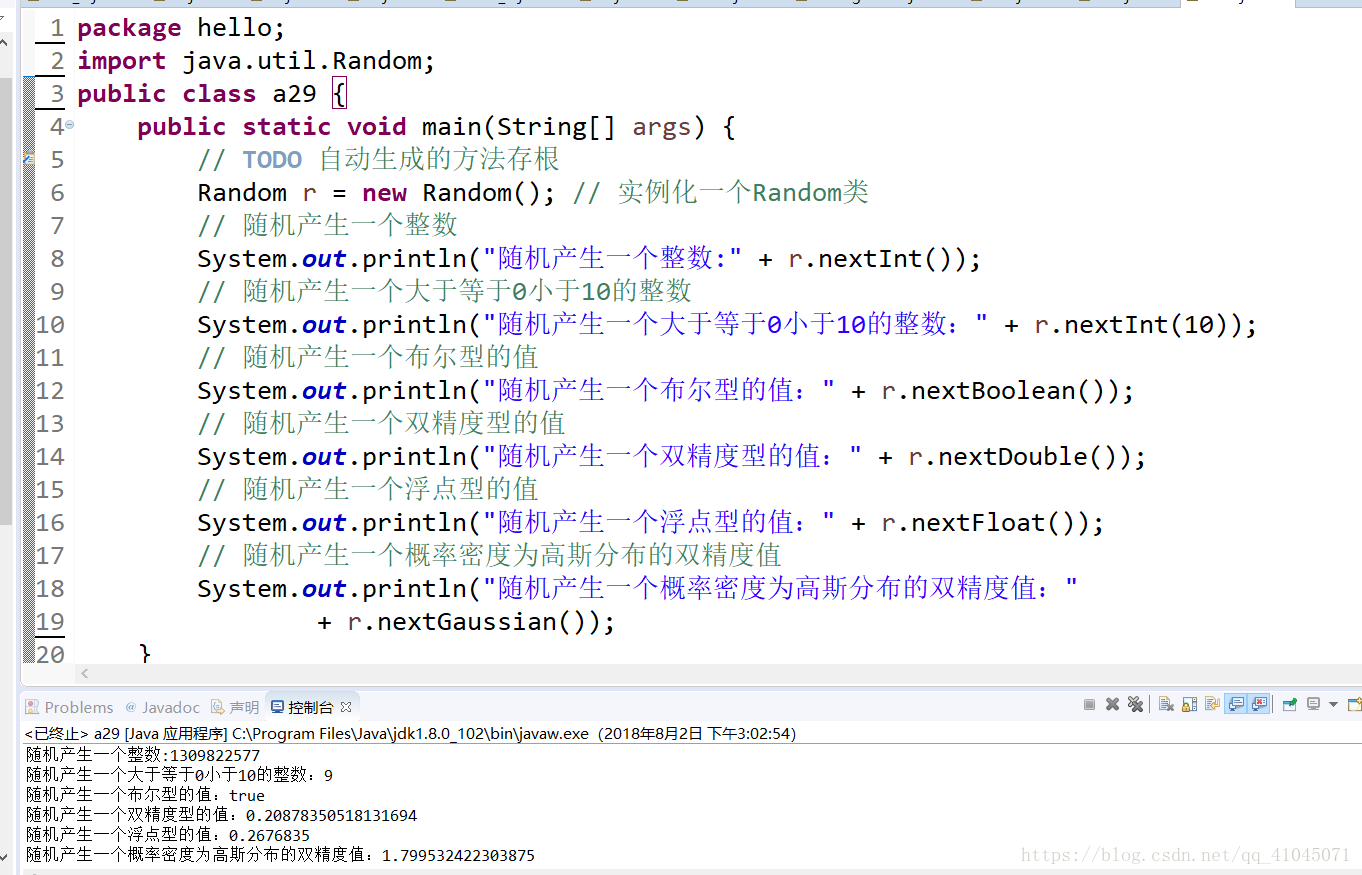Open the Display Selected Console dropdown arrow
Screen dimensions: 1362x875
(1333, 704)
